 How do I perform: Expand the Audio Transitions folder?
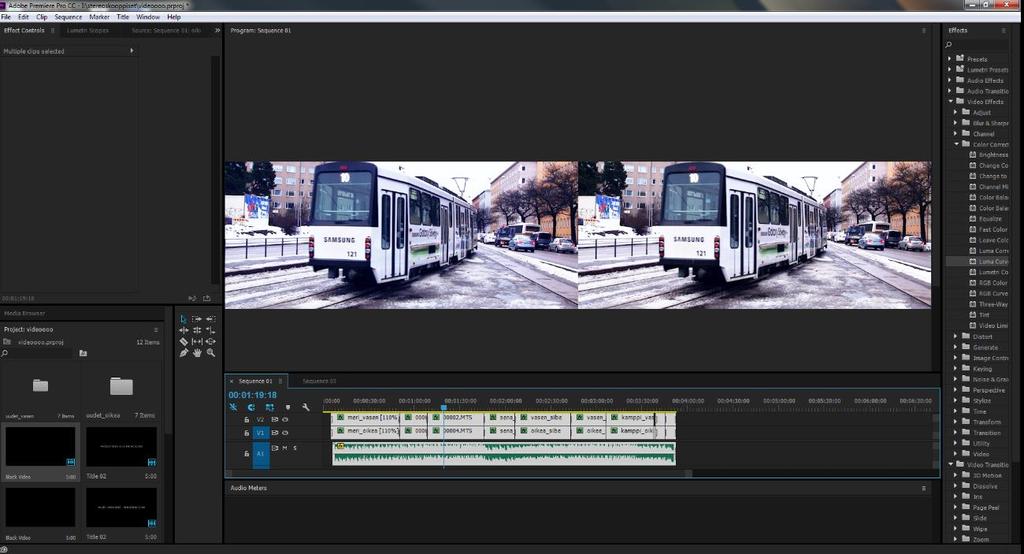point(950,91)
